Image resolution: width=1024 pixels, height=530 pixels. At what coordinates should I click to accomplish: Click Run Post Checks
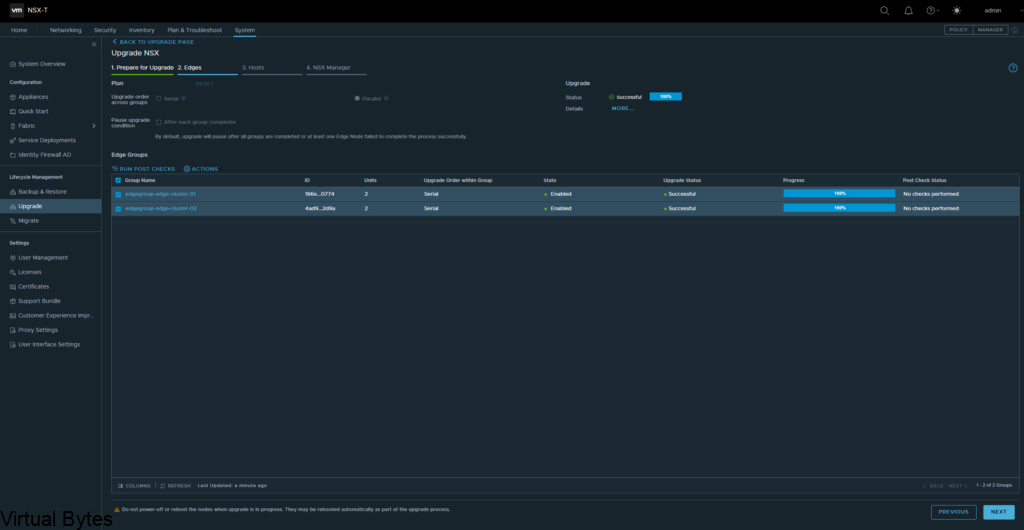click(144, 169)
